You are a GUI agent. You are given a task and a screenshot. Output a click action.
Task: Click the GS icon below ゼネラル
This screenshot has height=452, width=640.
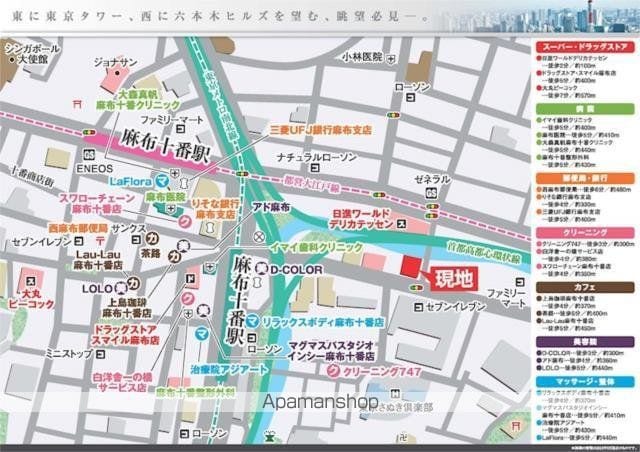431,193
